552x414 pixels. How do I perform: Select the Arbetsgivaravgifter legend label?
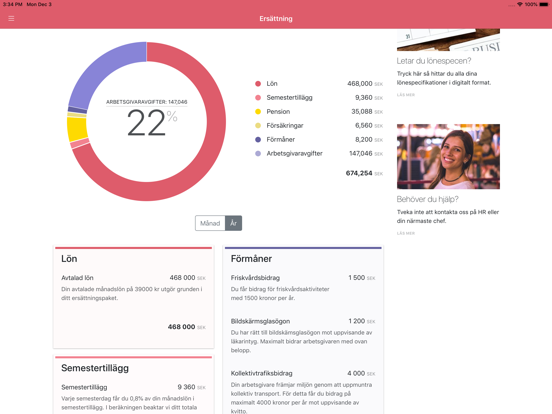pos(294,153)
